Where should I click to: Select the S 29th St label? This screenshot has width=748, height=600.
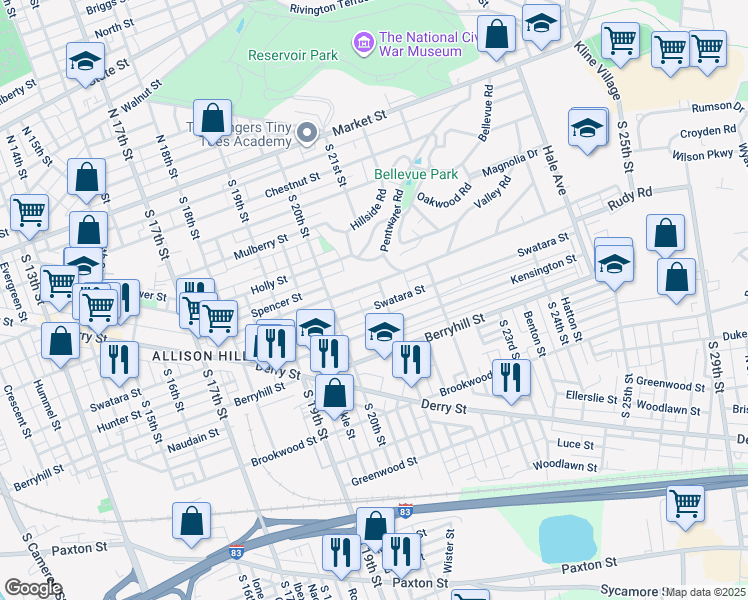click(x=716, y=367)
